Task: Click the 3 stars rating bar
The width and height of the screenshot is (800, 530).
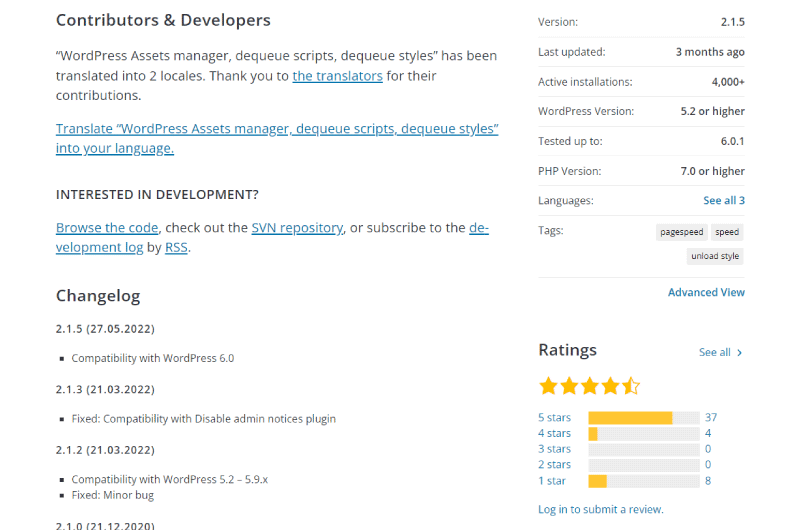Action: (x=644, y=449)
